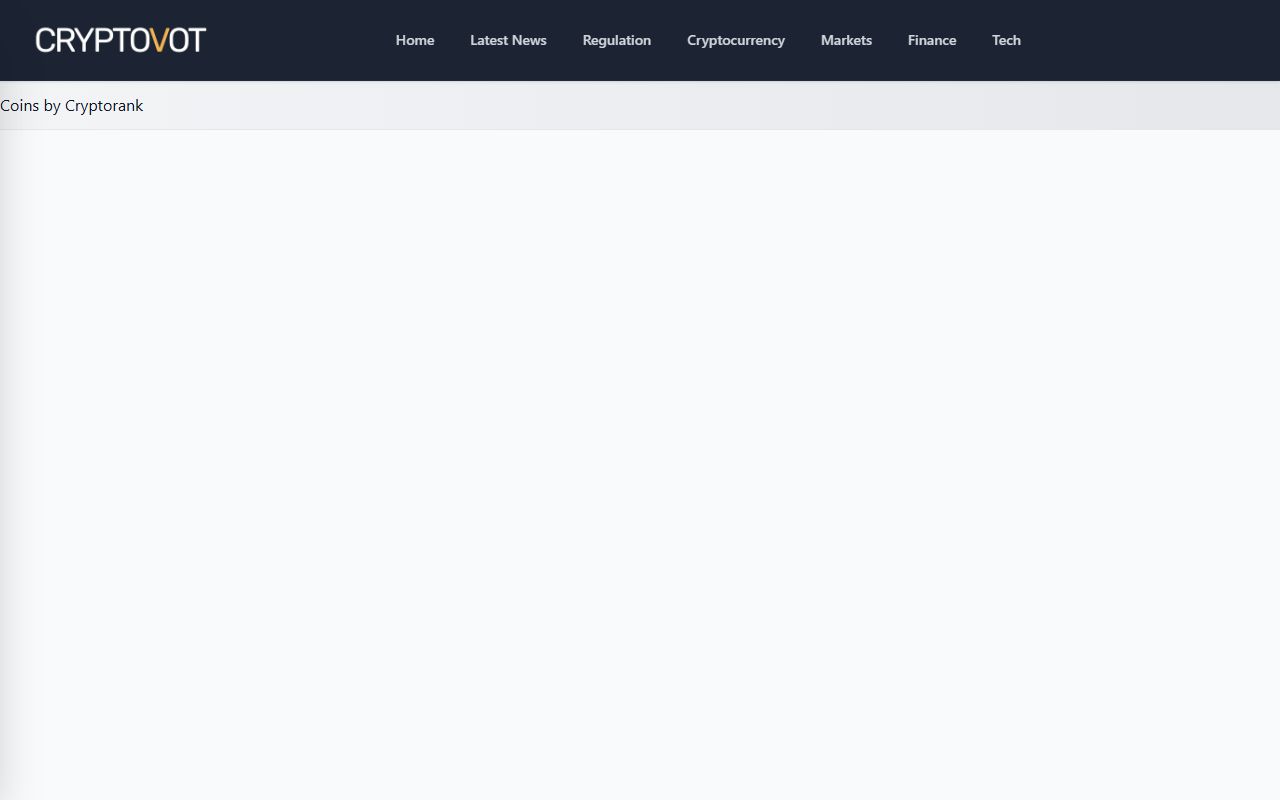Image resolution: width=1280 pixels, height=800 pixels.
Task: Go to the Home page
Action: click(x=414, y=40)
